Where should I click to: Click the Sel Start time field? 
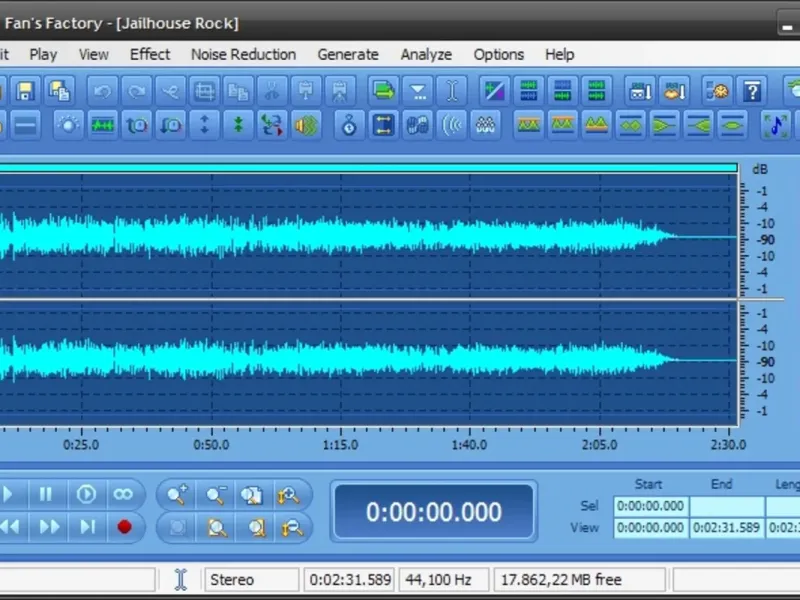(x=651, y=506)
